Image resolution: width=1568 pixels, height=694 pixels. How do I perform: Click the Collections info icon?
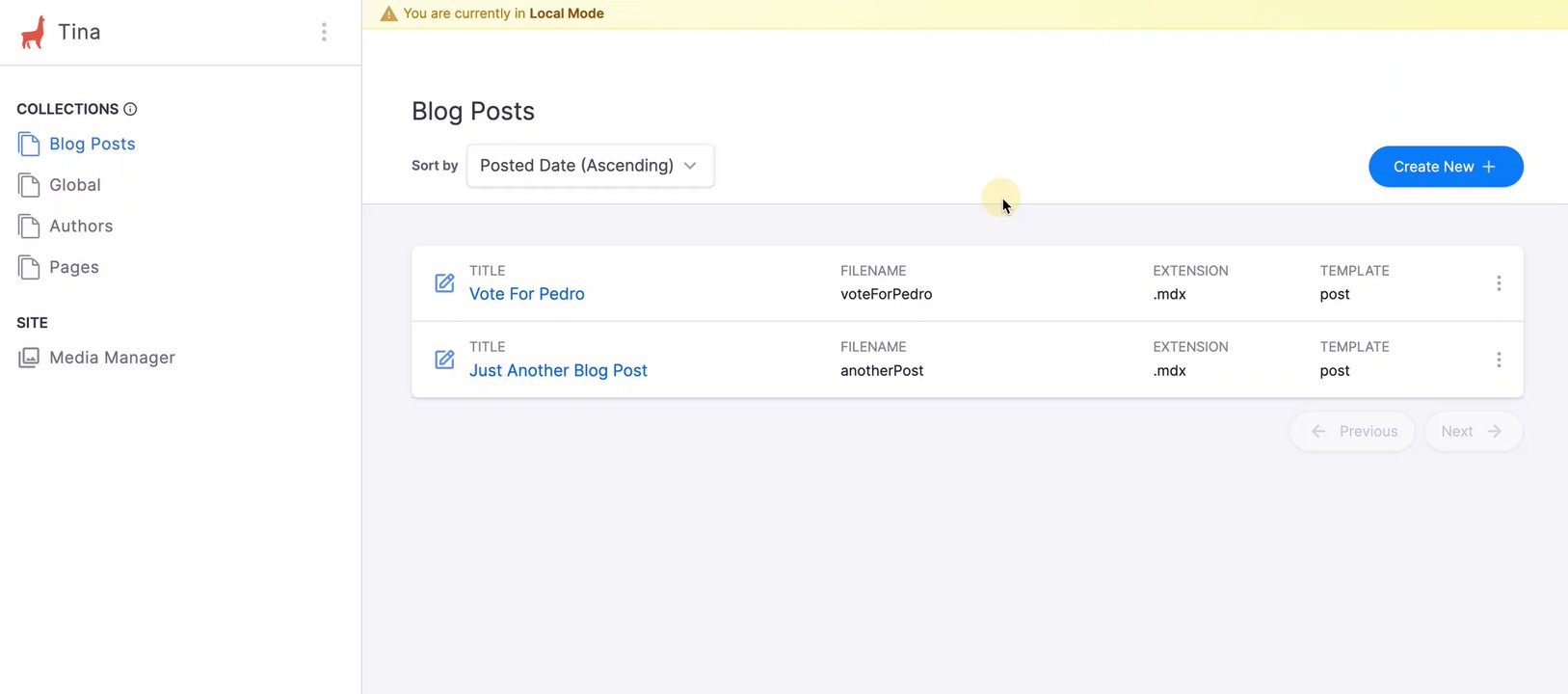point(130,109)
